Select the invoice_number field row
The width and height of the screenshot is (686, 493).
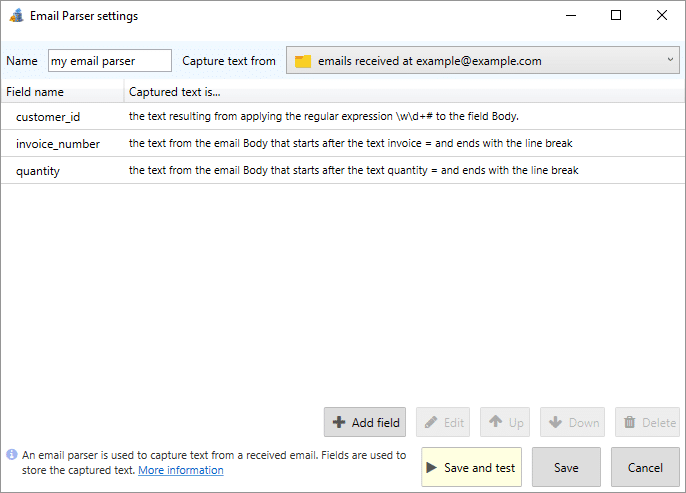[343, 143]
